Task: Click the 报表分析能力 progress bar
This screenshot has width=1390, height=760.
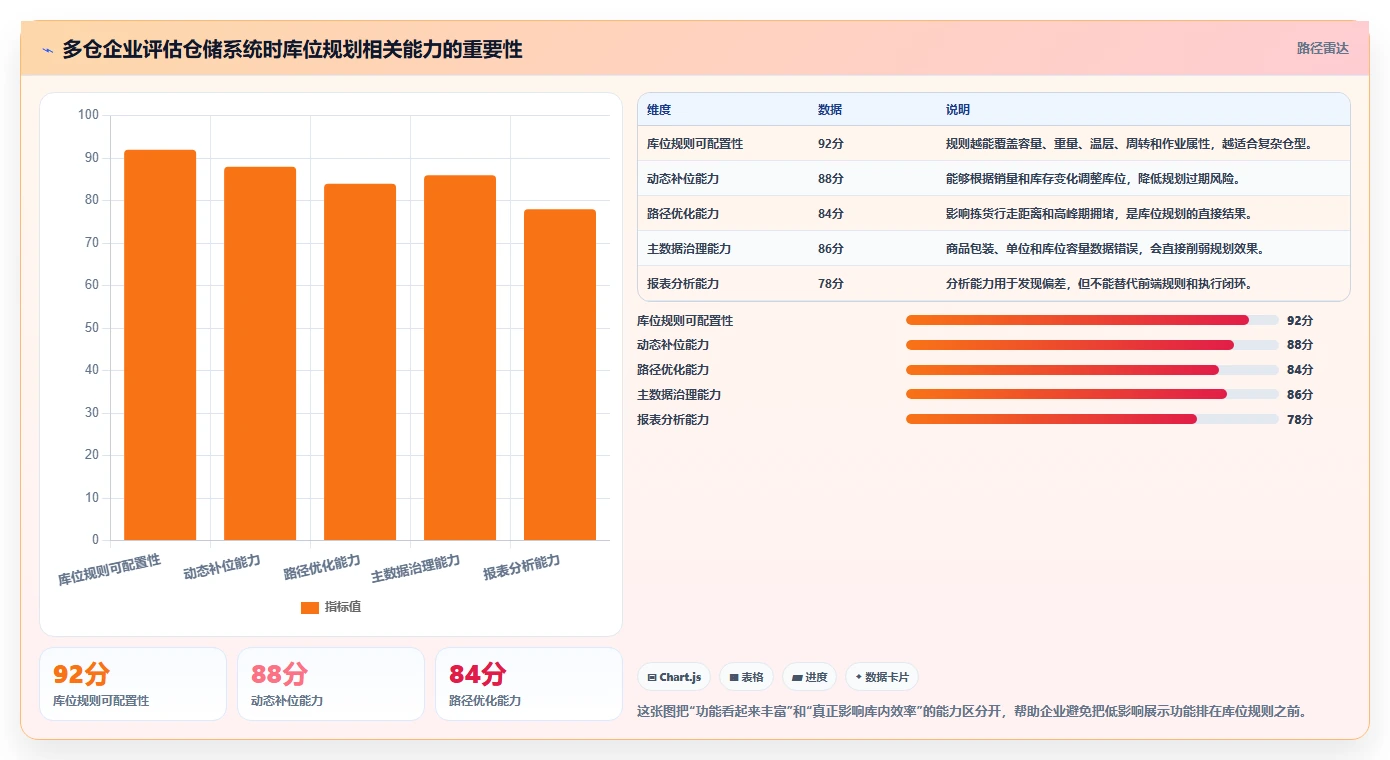Action: (1092, 419)
